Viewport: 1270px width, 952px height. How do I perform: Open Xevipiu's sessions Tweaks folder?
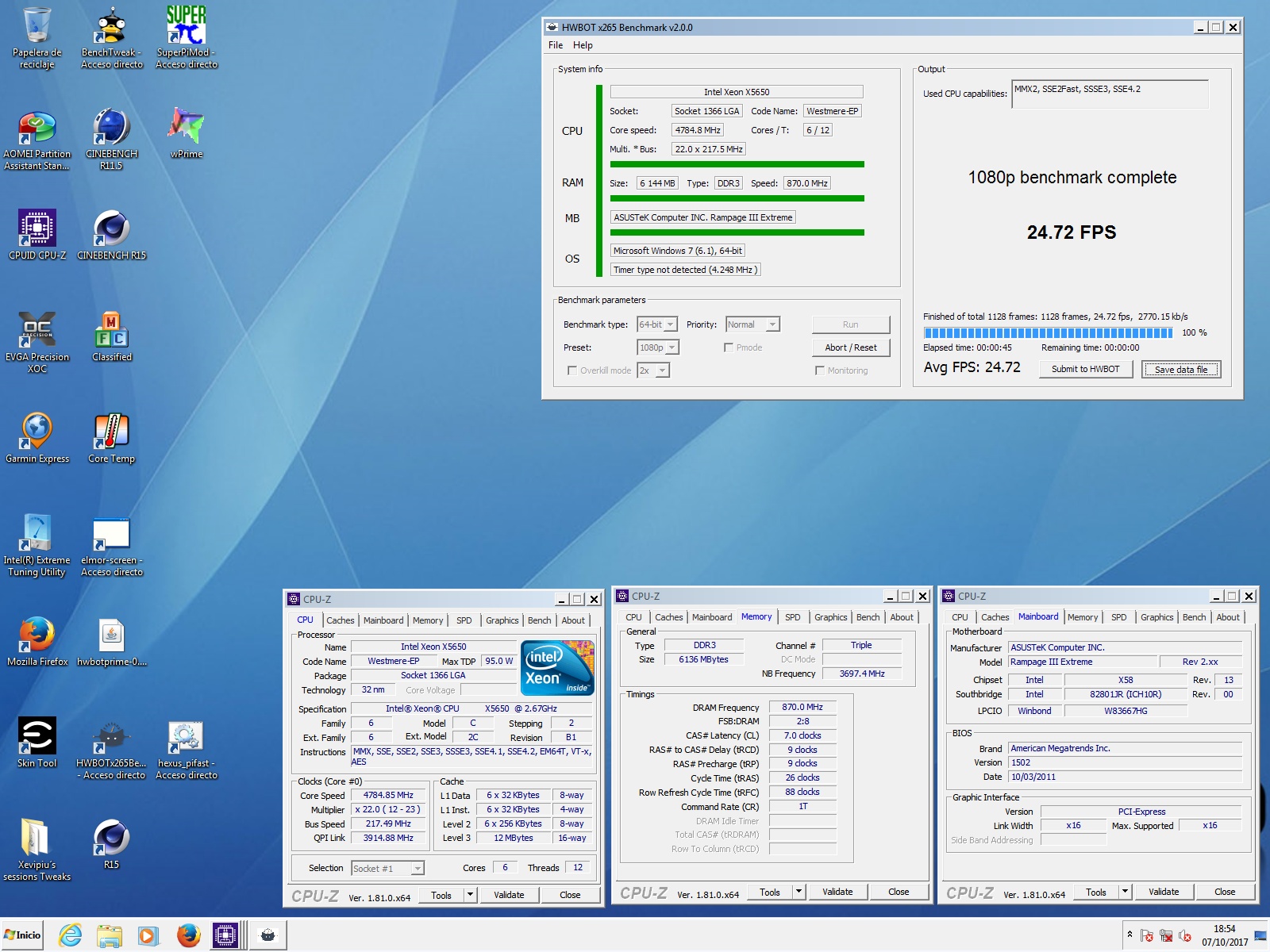(x=37, y=850)
